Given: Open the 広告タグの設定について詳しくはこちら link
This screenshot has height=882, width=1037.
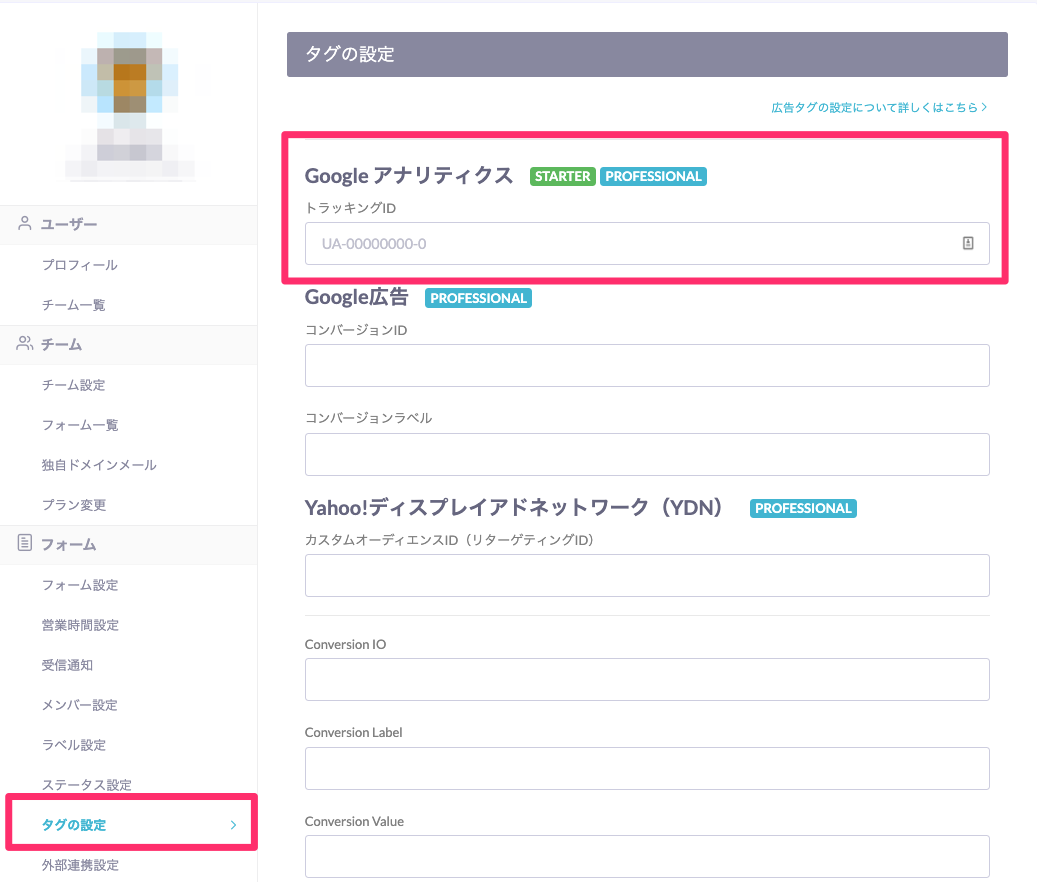Looking at the screenshot, I should (x=878, y=107).
